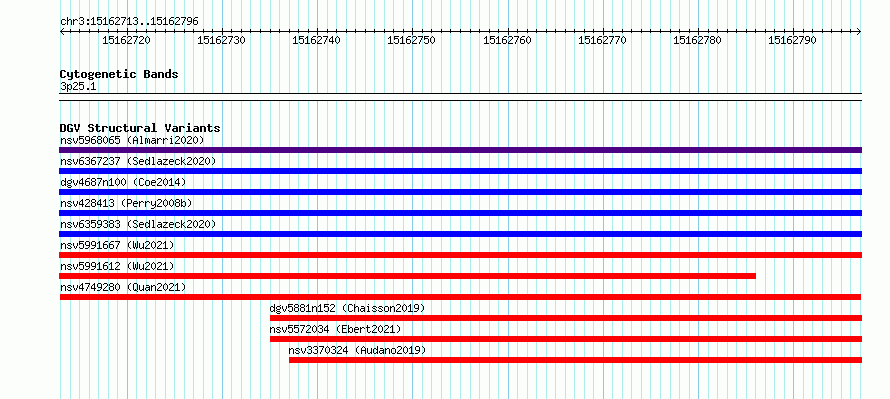Click the red bar under nsv5991667
Viewport: 890px width, 399px height.
(x=460, y=255)
